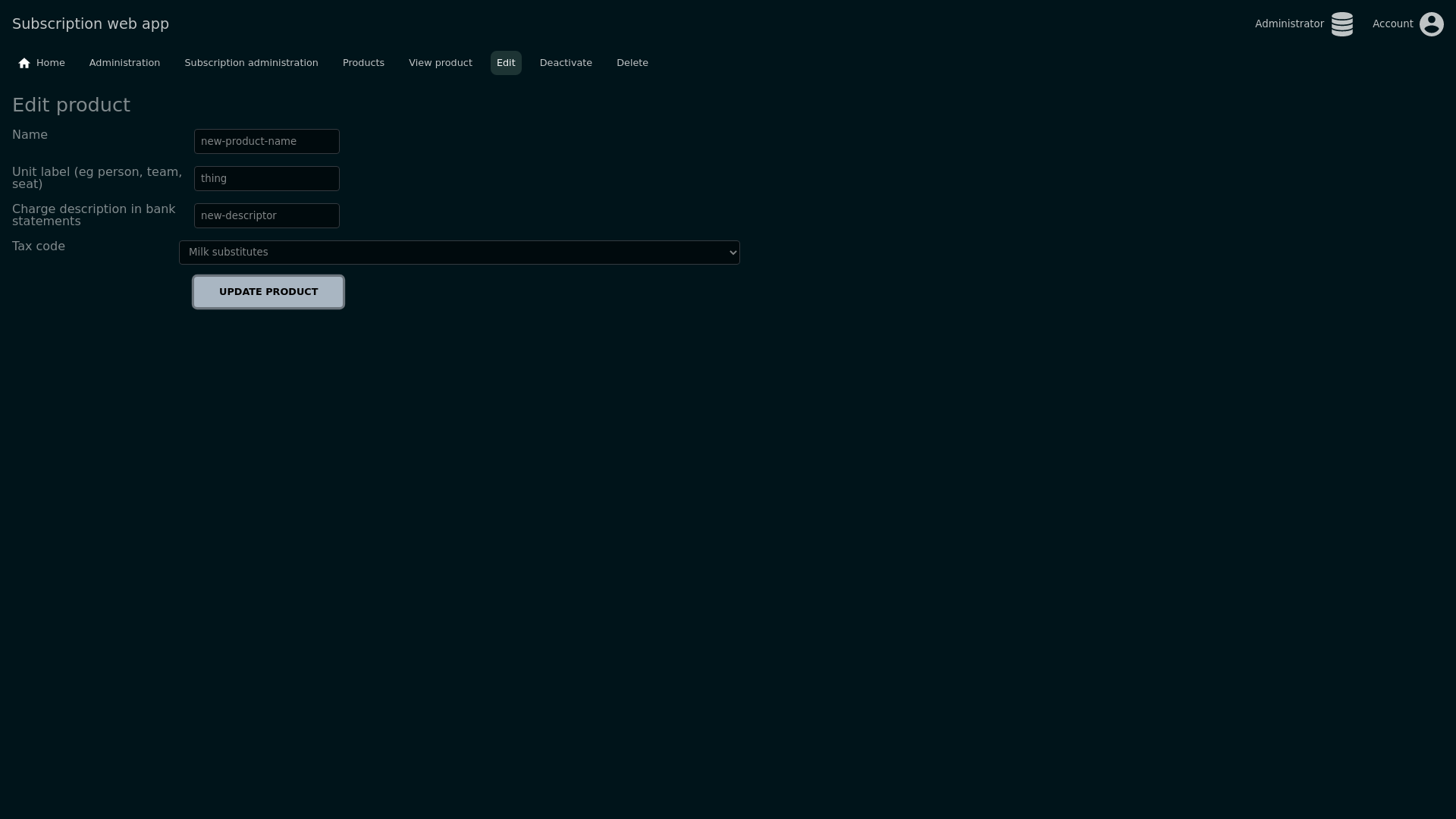Click the Account user avatar icon

coord(1431,24)
